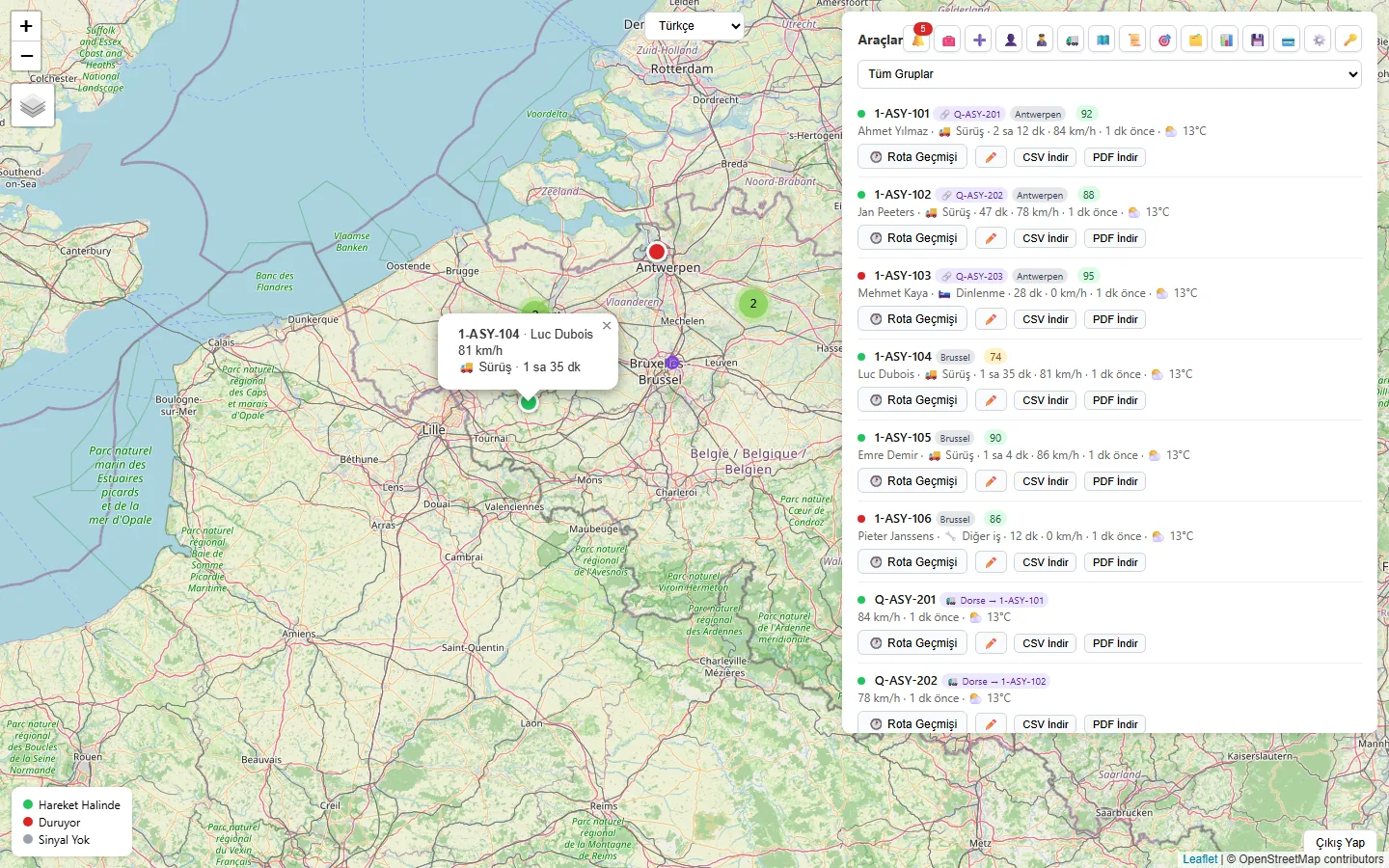Expand the Tüm Gruplar group filter

coord(1109,74)
